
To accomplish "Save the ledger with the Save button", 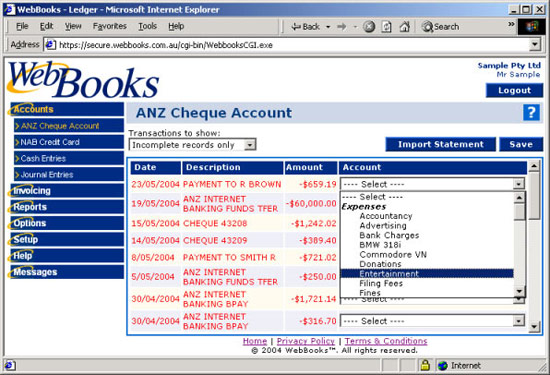I will coord(521,144).
